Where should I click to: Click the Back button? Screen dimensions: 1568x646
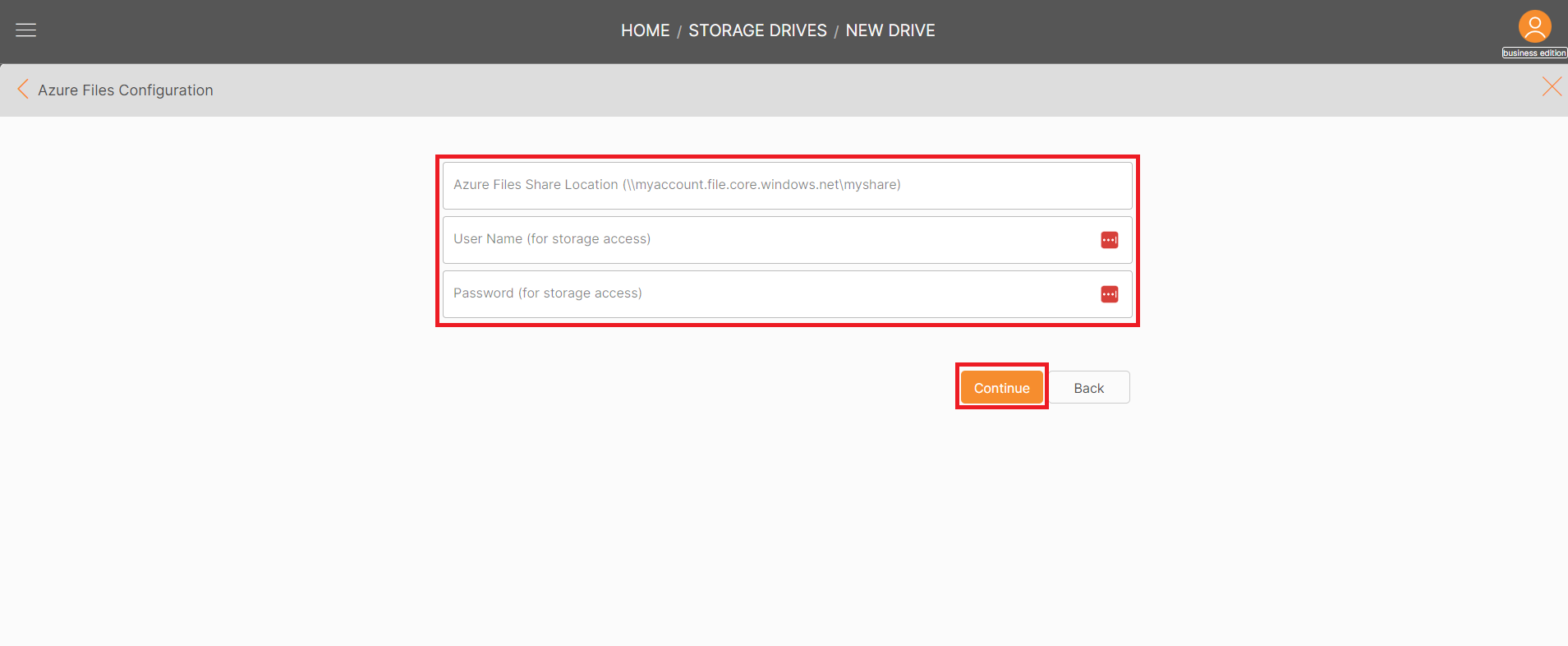1088,387
